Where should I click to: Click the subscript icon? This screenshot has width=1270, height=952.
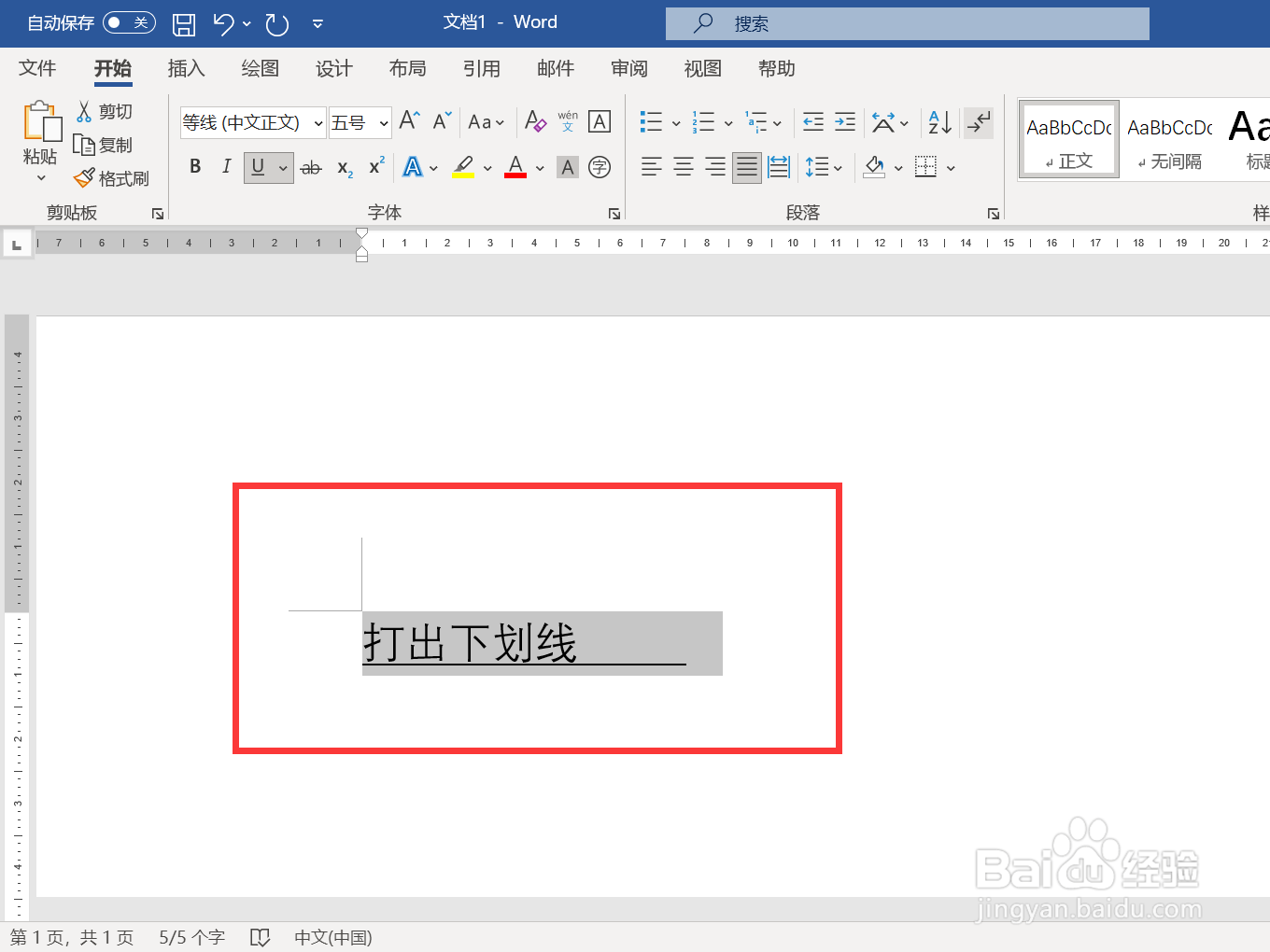click(x=343, y=168)
